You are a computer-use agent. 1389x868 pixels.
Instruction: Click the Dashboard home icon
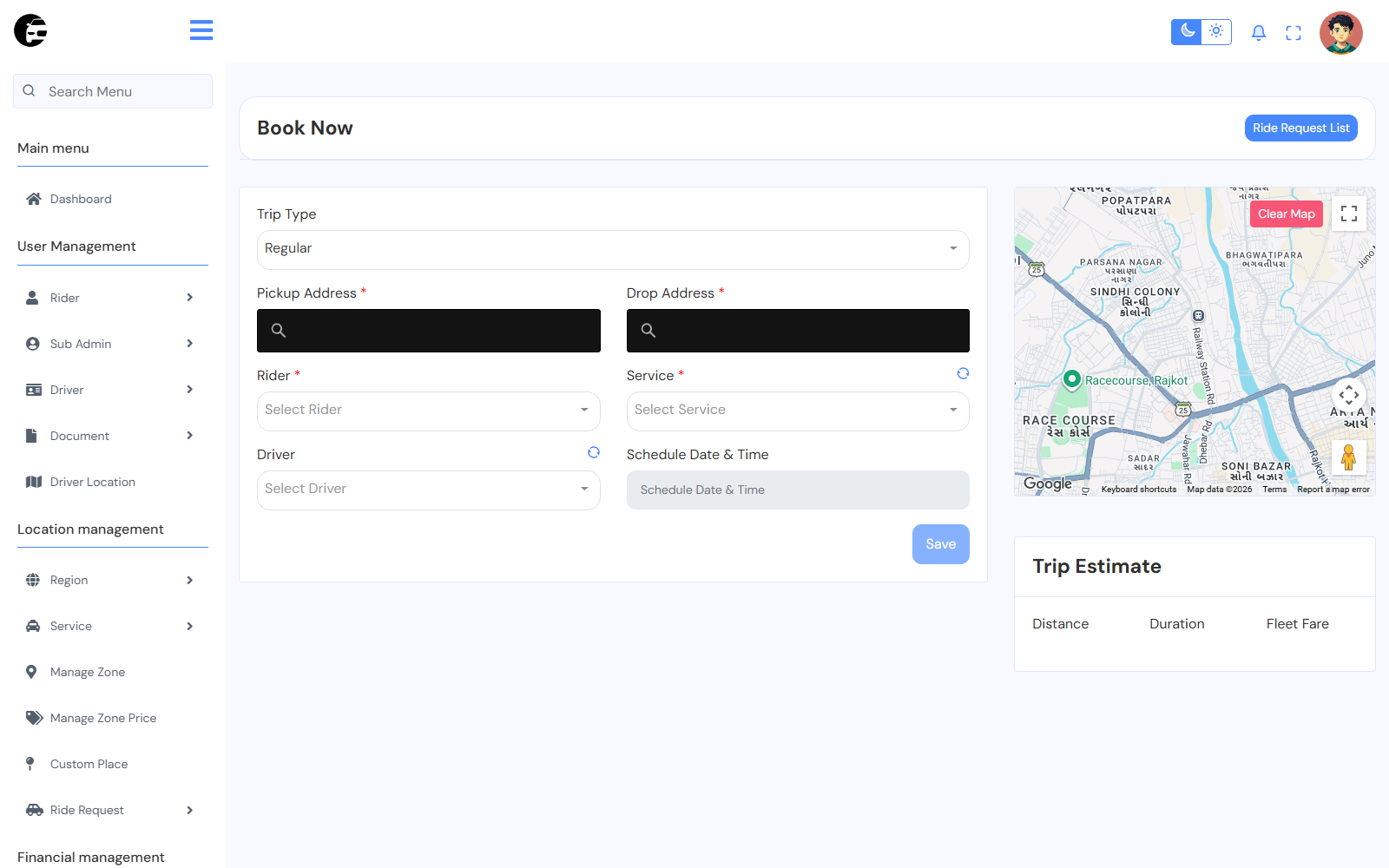(34, 199)
